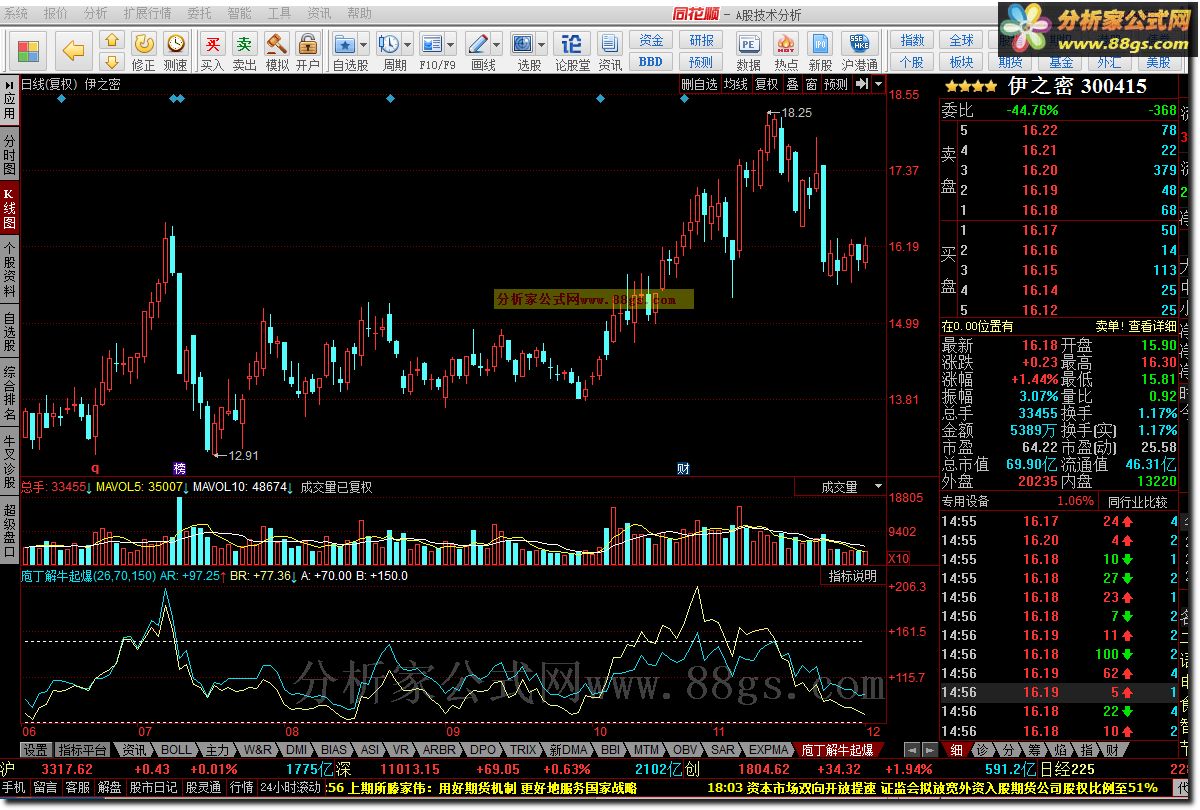This screenshot has width=1200, height=810.
Task: Click the 资讯 news document icon
Action: tap(610, 52)
